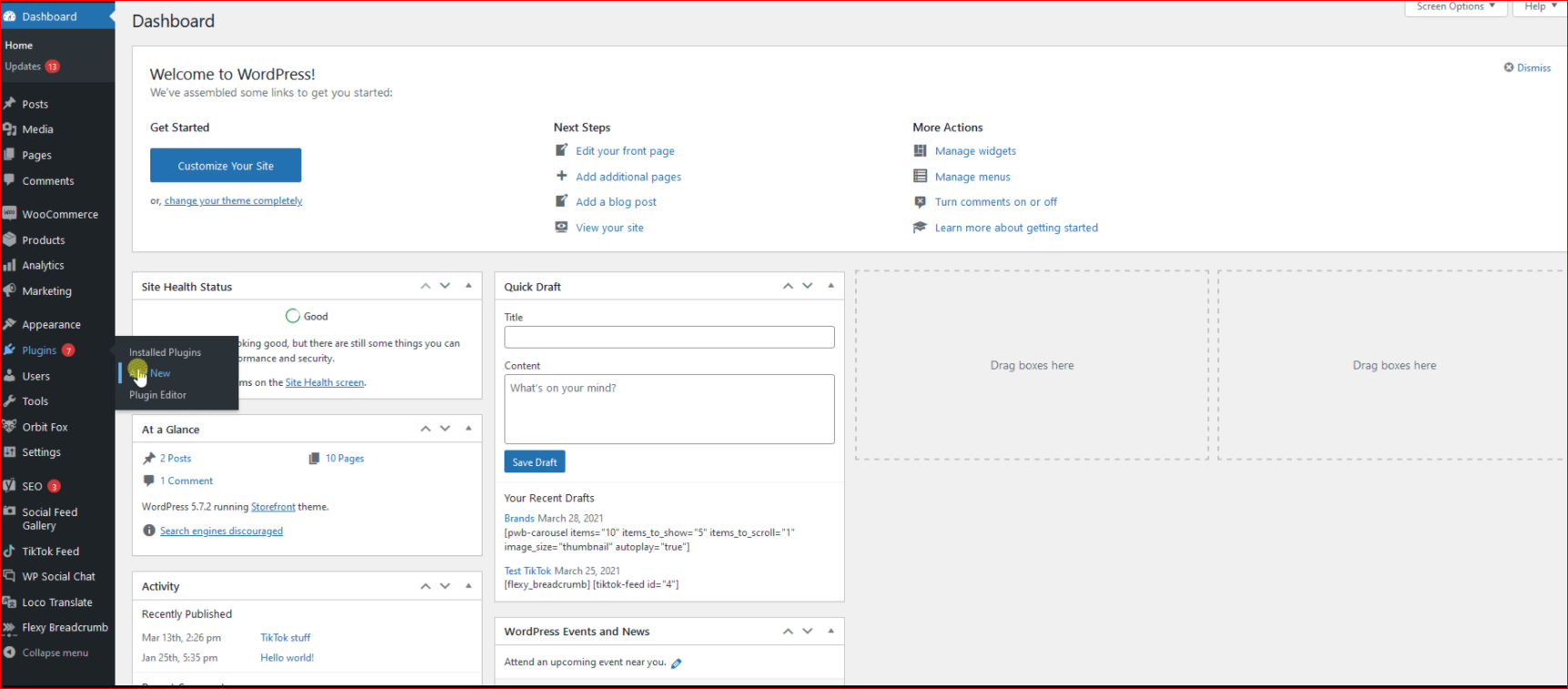Click the Loco Translate icon
1568x689 pixels.
[x=10, y=602]
